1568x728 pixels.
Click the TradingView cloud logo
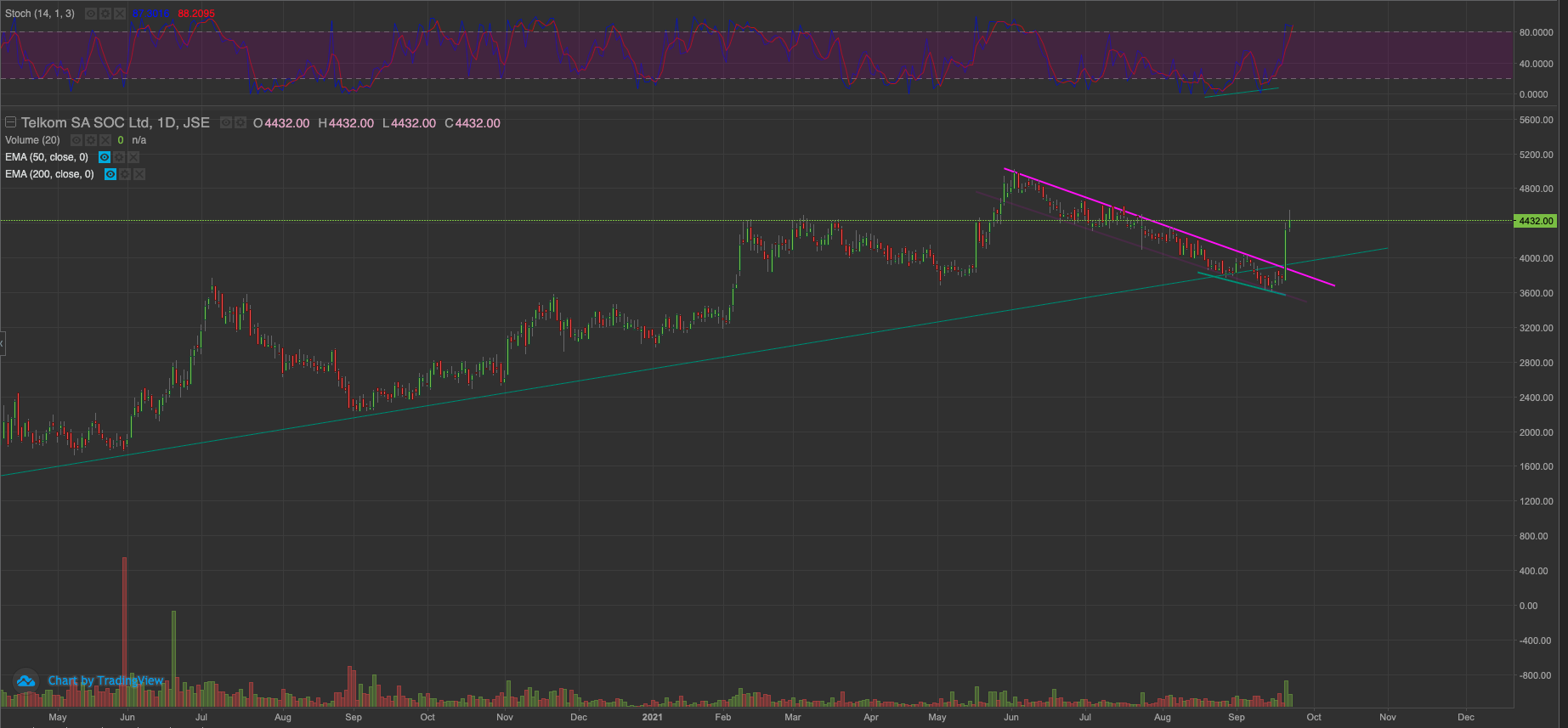click(x=25, y=680)
